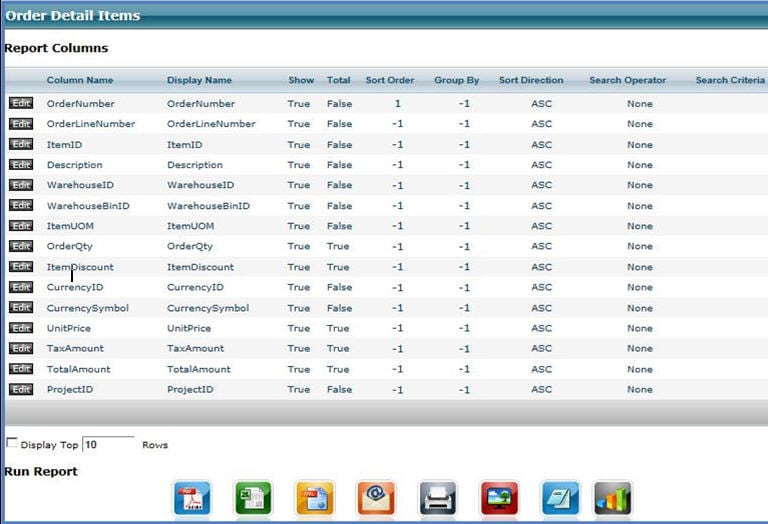768x524 pixels.
Task: Edit the ItemDiscount row
Action: (x=21, y=266)
